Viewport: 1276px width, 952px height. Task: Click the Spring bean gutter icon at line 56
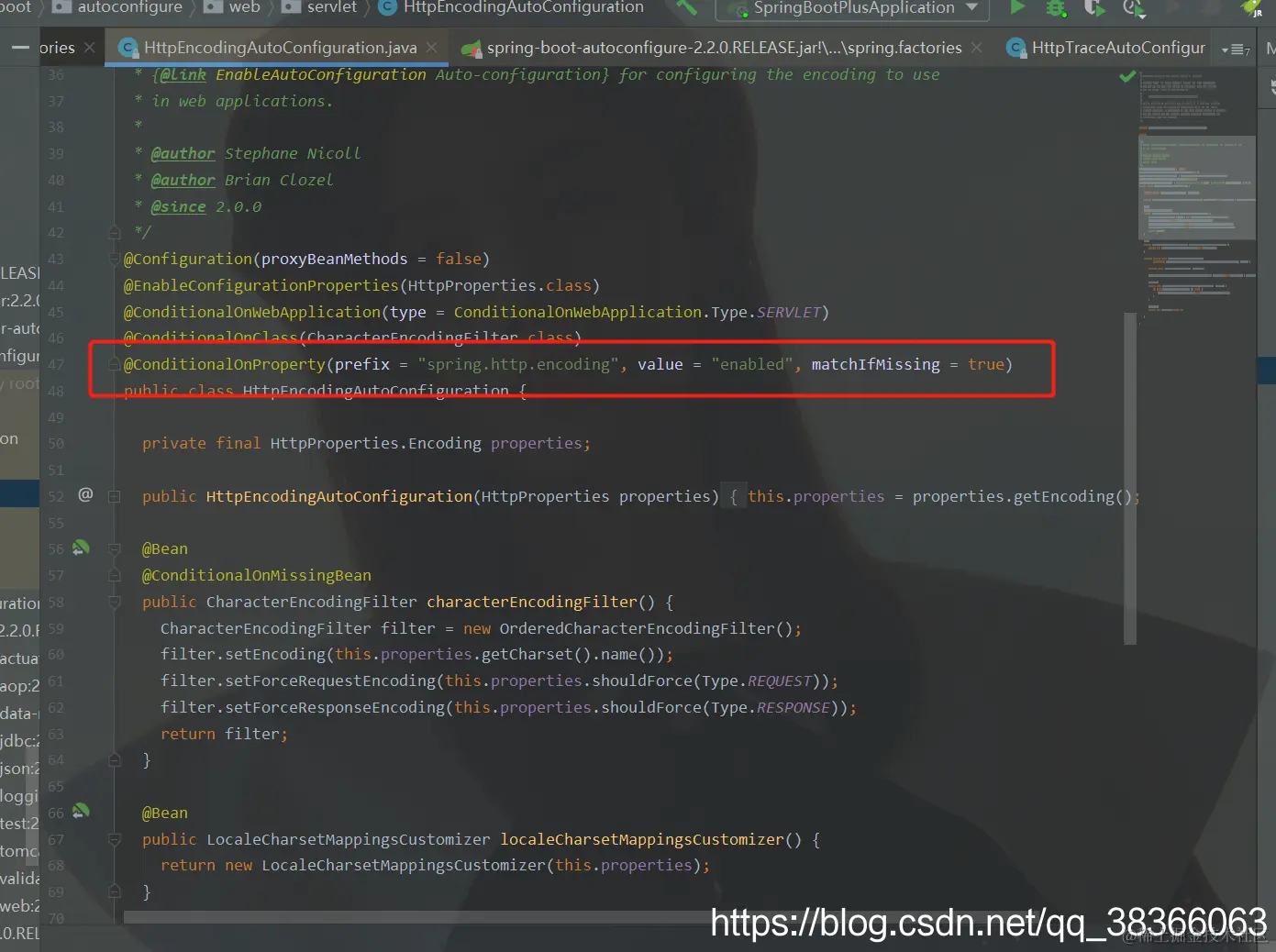82,548
